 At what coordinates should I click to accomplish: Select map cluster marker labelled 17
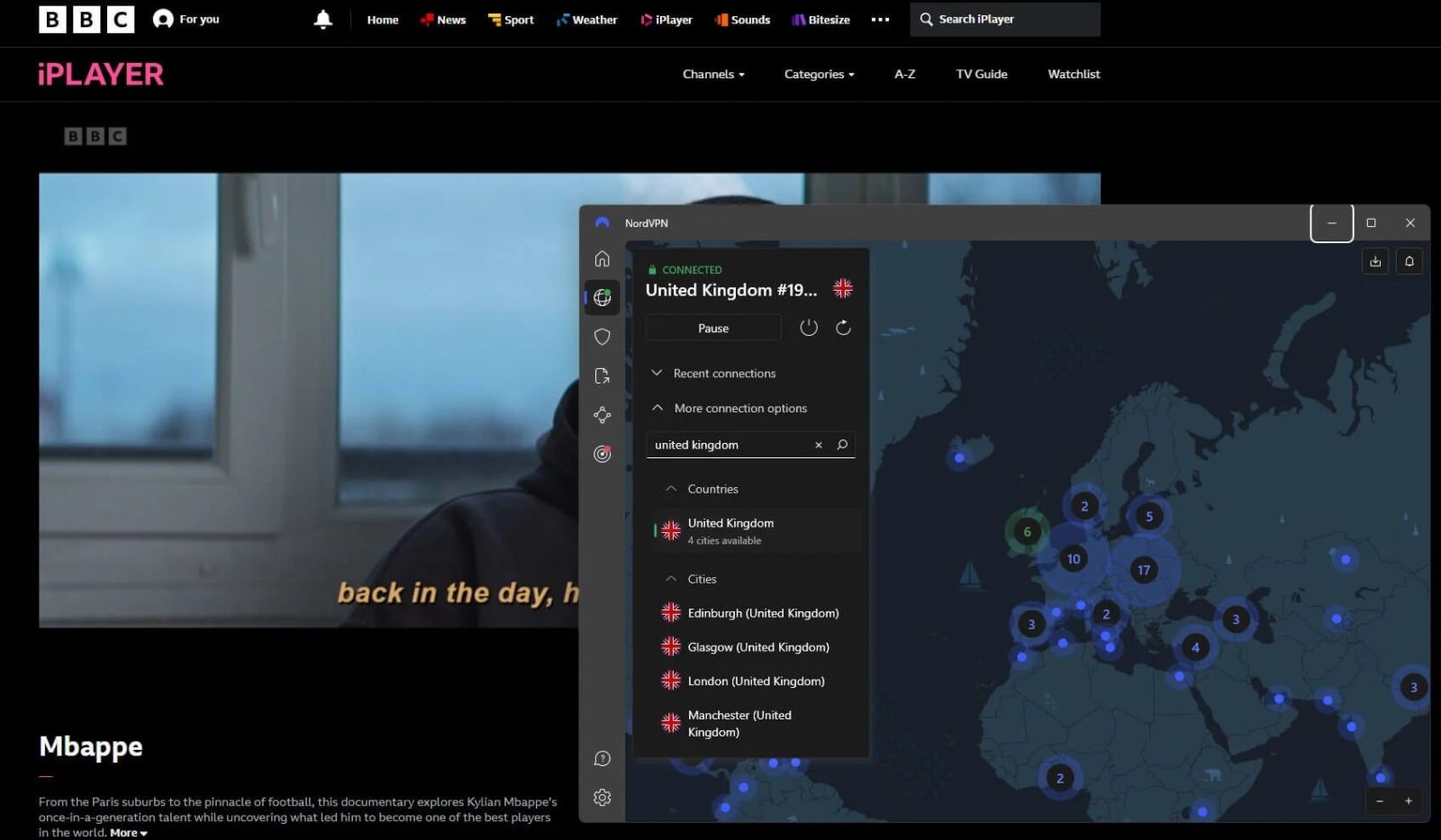[x=1144, y=570]
